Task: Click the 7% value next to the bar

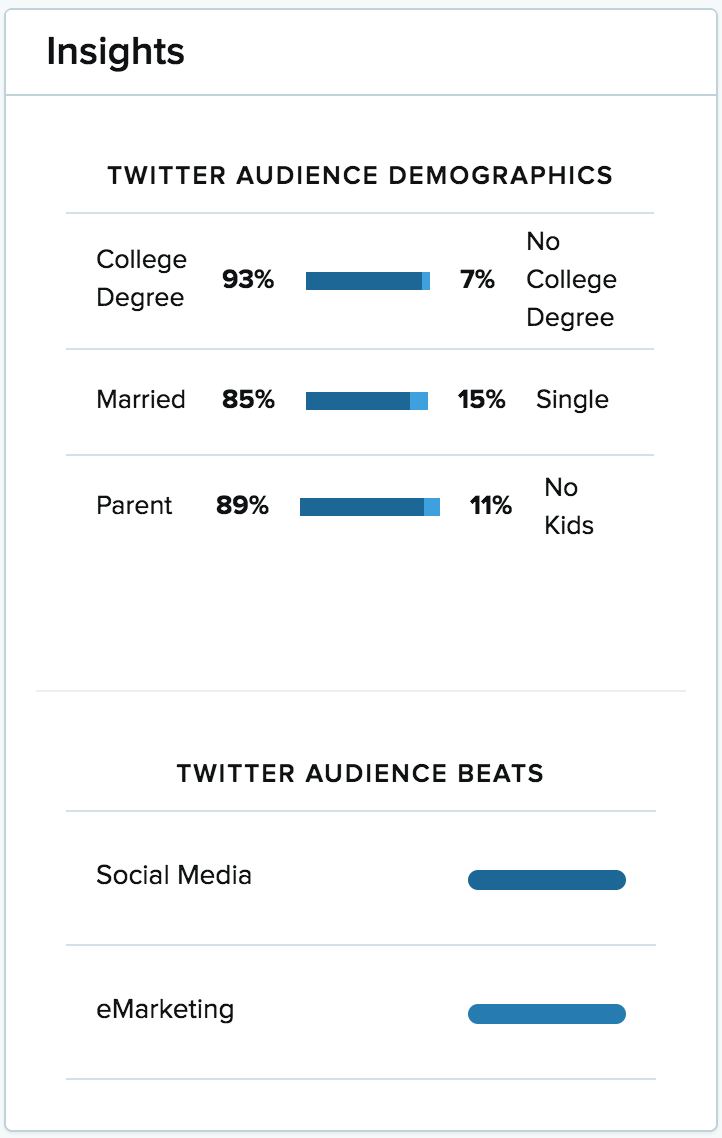Action: point(479,280)
